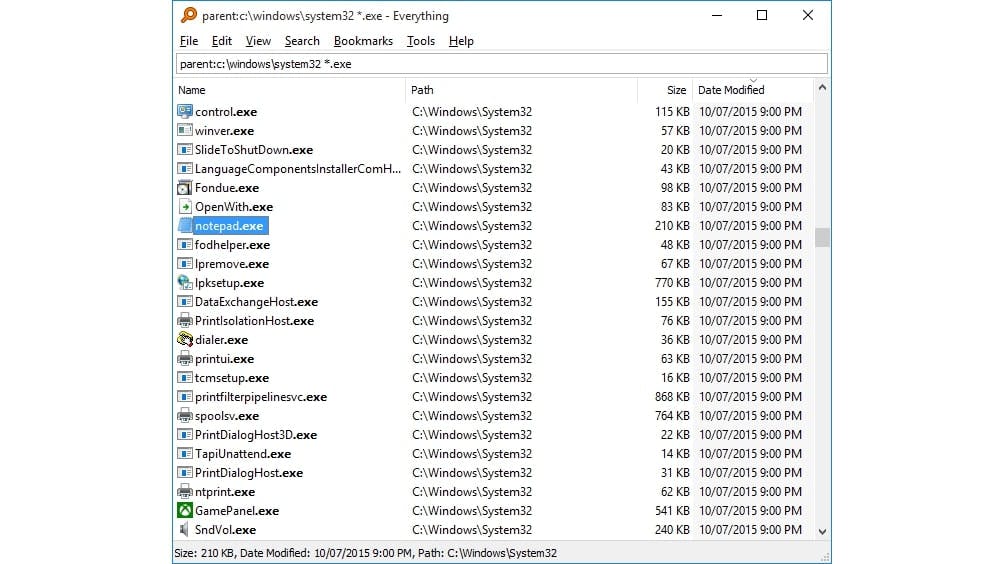
Task: Sort by the Date Modified column header
Action: coord(753,90)
